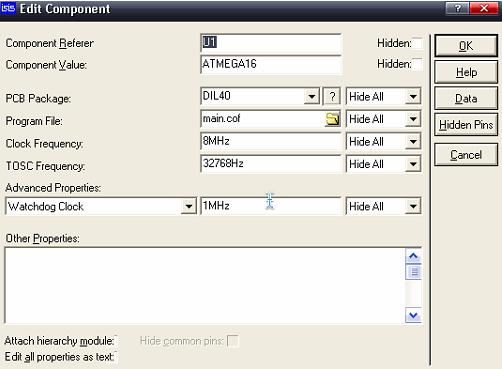Toggle Hidden checkbox for Component Value
Screen dimensions: 502x369
pos(417,64)
